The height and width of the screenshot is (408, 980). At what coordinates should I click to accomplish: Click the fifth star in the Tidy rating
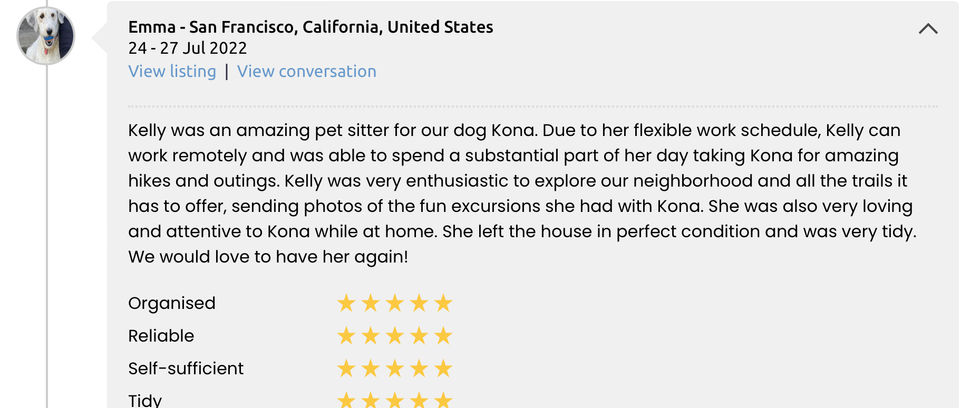[x=443, y=400]
